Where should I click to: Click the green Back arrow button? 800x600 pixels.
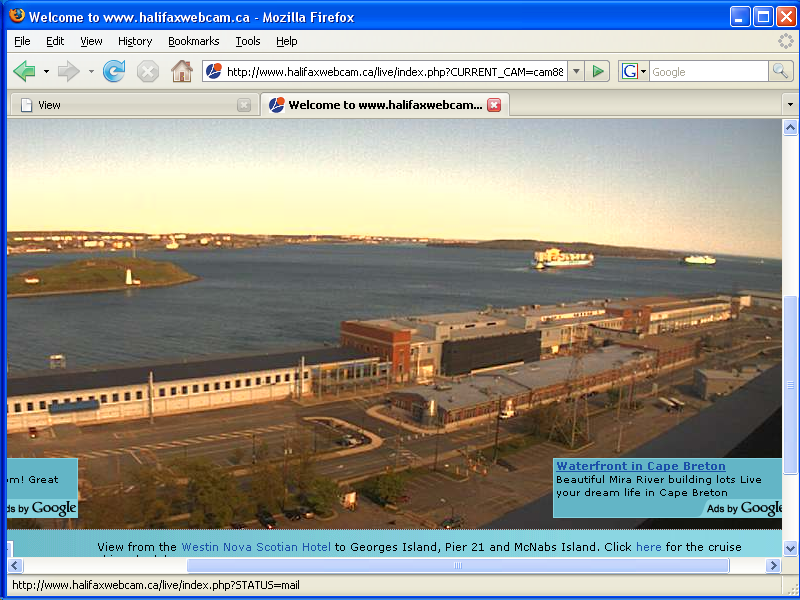click(x=24, y=71)
